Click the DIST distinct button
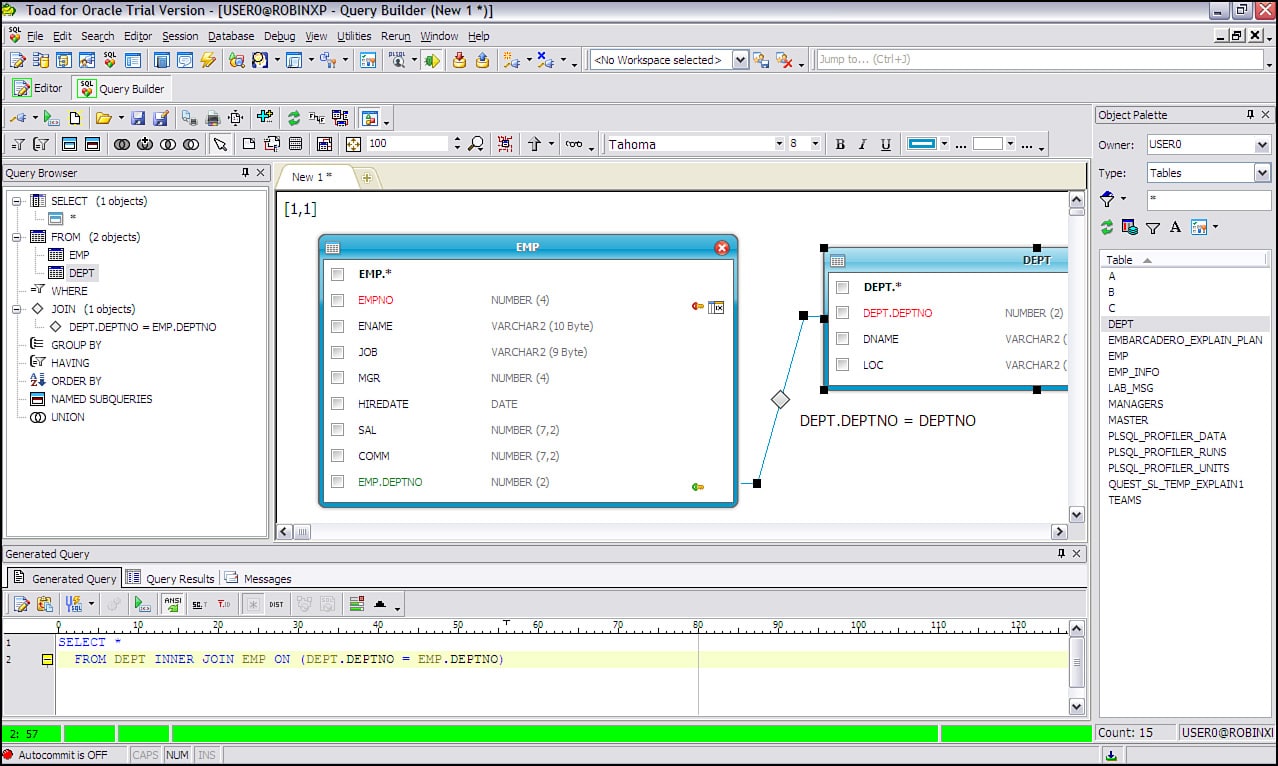The height and width of the screenshot is (766, 1278). coord(277,604)
